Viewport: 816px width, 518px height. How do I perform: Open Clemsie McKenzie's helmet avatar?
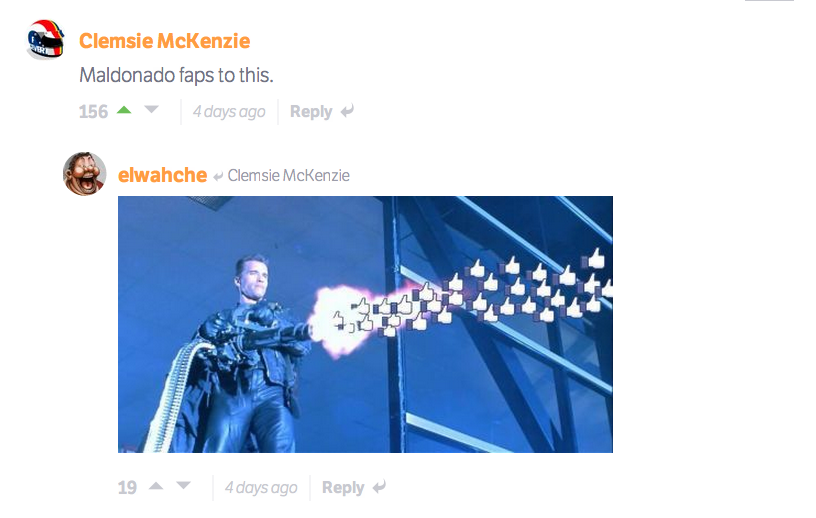point(45,40)
